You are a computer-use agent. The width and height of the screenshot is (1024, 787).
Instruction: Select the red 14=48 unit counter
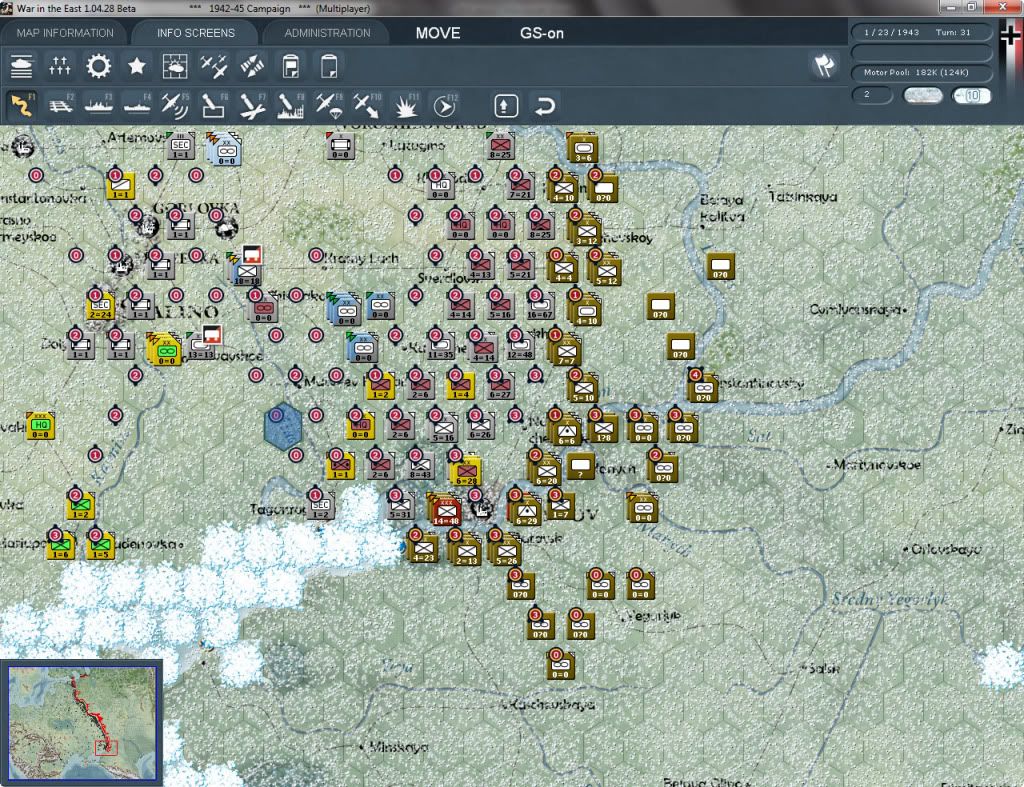tap(445, 510)
